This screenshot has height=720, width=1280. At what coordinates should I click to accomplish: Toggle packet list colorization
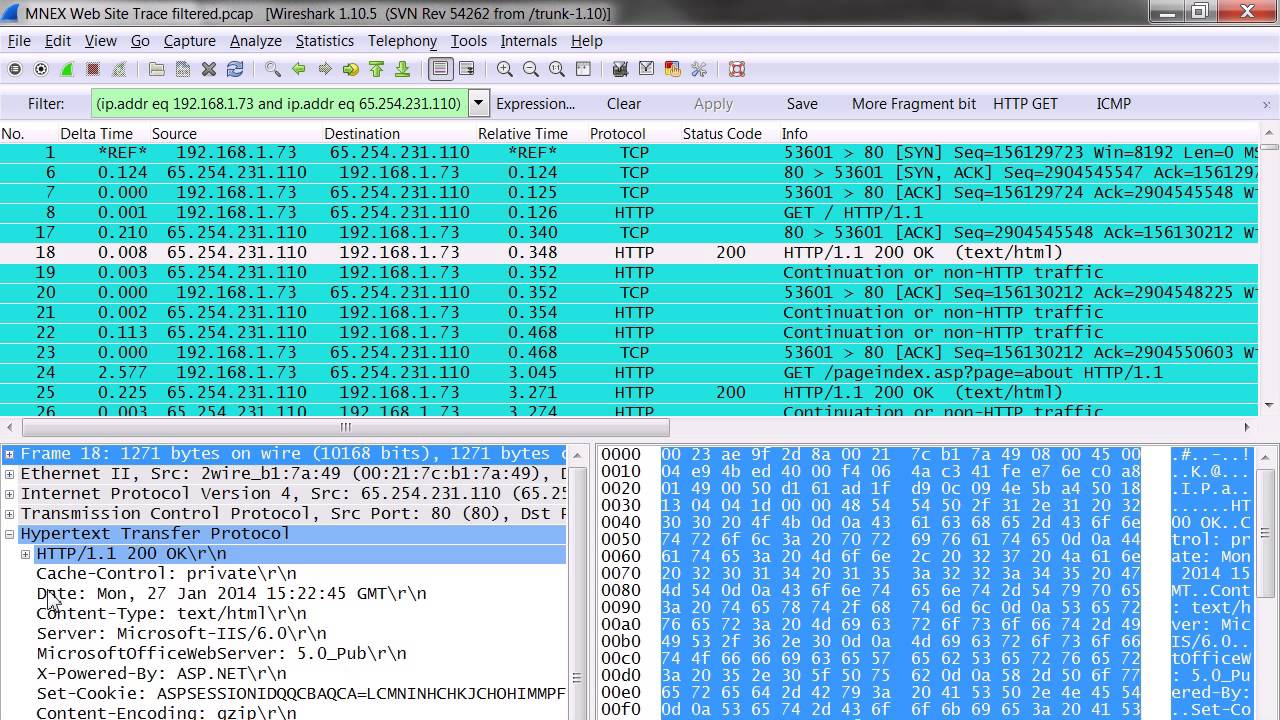pos(441,69)
